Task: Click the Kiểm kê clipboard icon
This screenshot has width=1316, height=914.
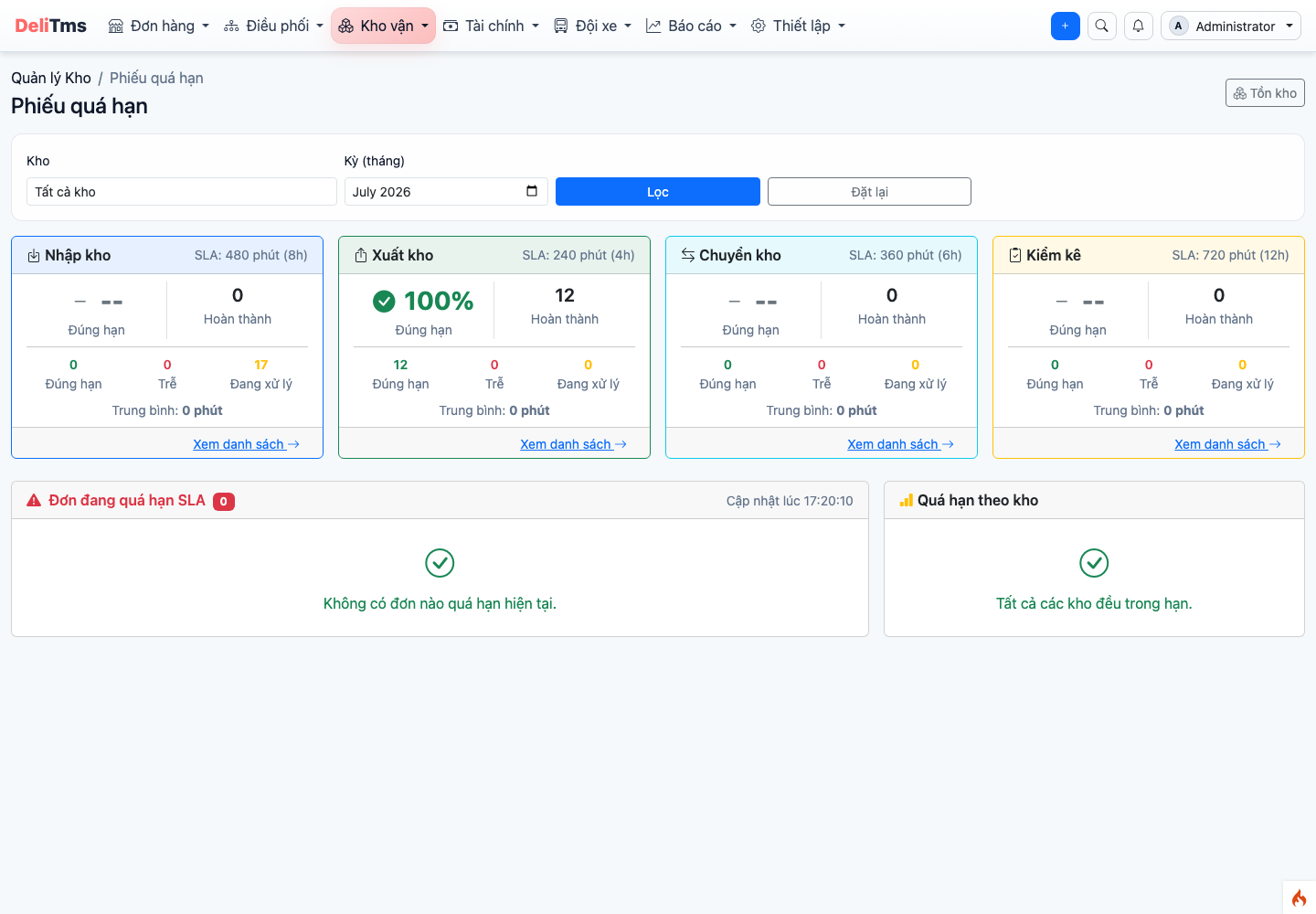Action: (x=1015, y=255)
